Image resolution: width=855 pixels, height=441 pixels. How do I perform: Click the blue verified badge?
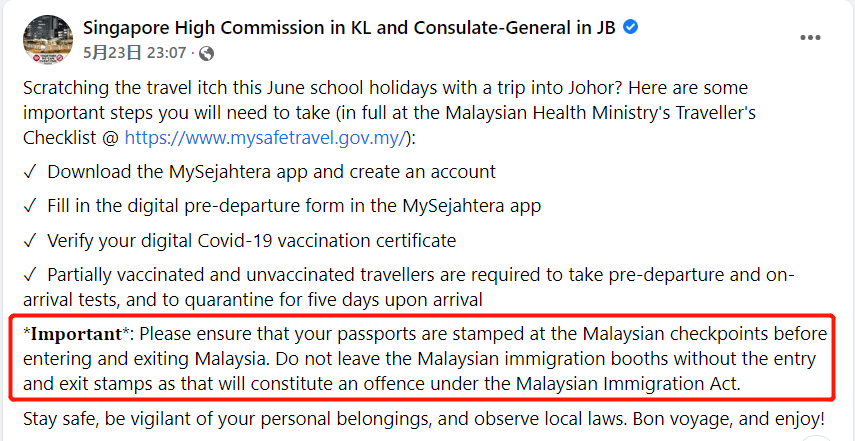coord(631,27)
